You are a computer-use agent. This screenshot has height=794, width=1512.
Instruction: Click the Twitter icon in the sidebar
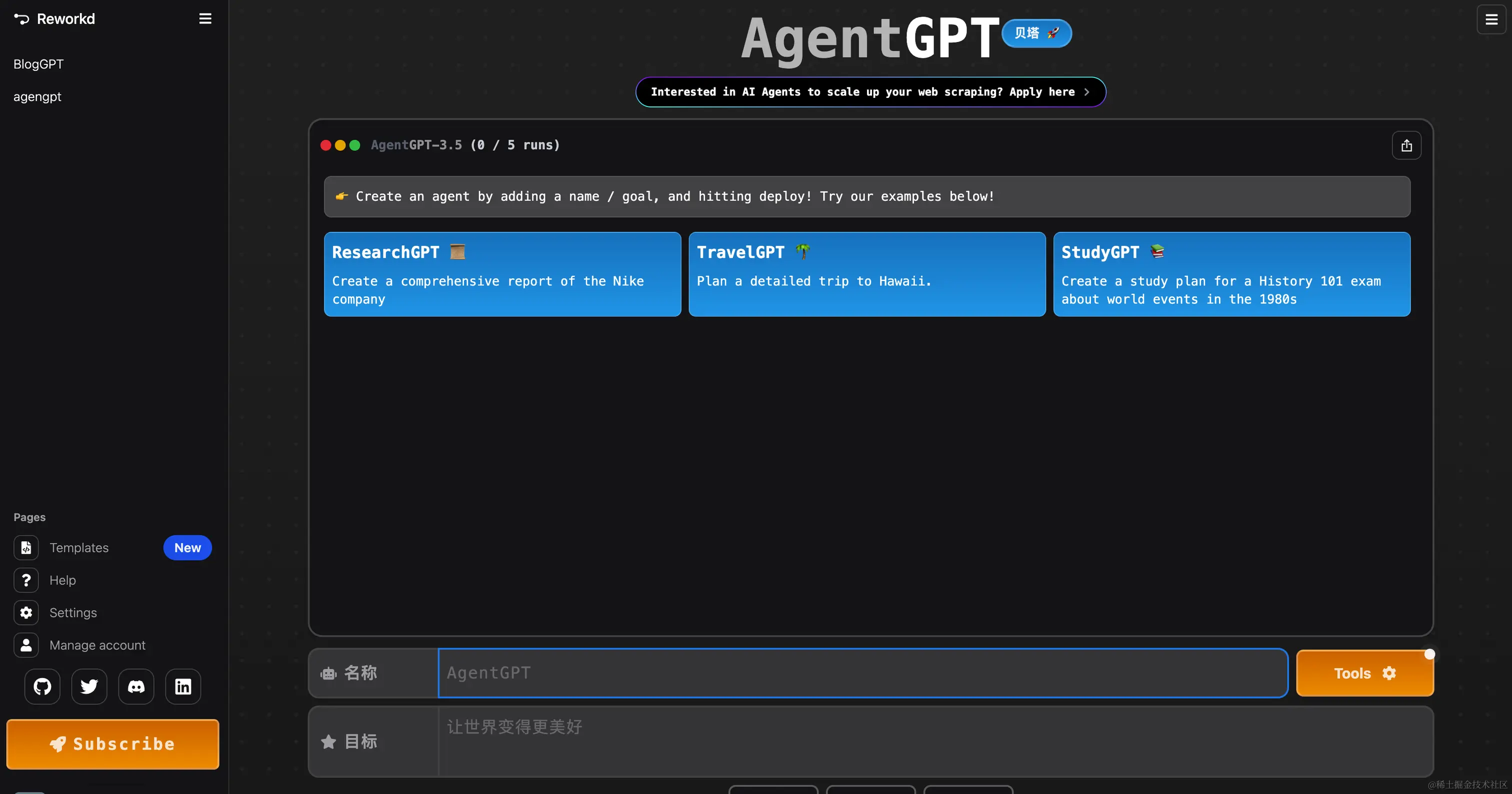tap(88, 686)
